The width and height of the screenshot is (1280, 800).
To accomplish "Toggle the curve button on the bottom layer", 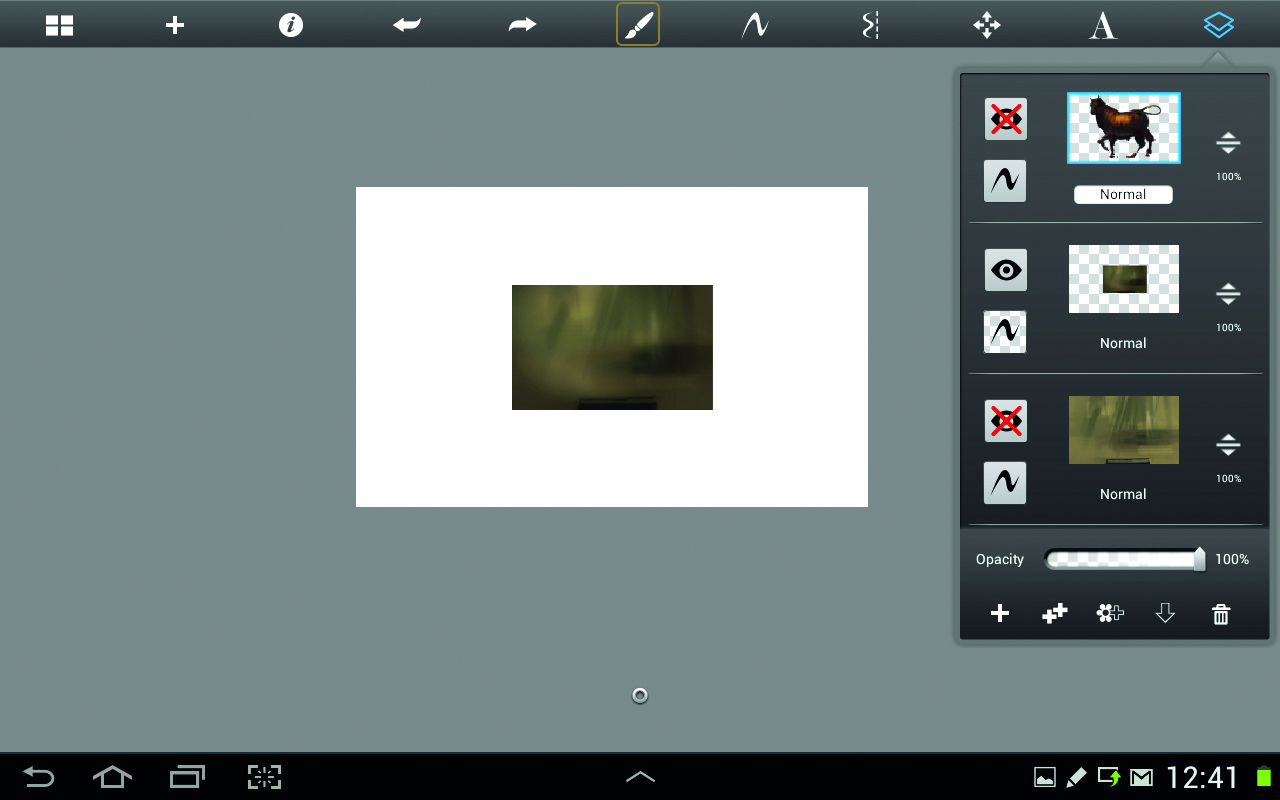I will (x=1005, y=483).
